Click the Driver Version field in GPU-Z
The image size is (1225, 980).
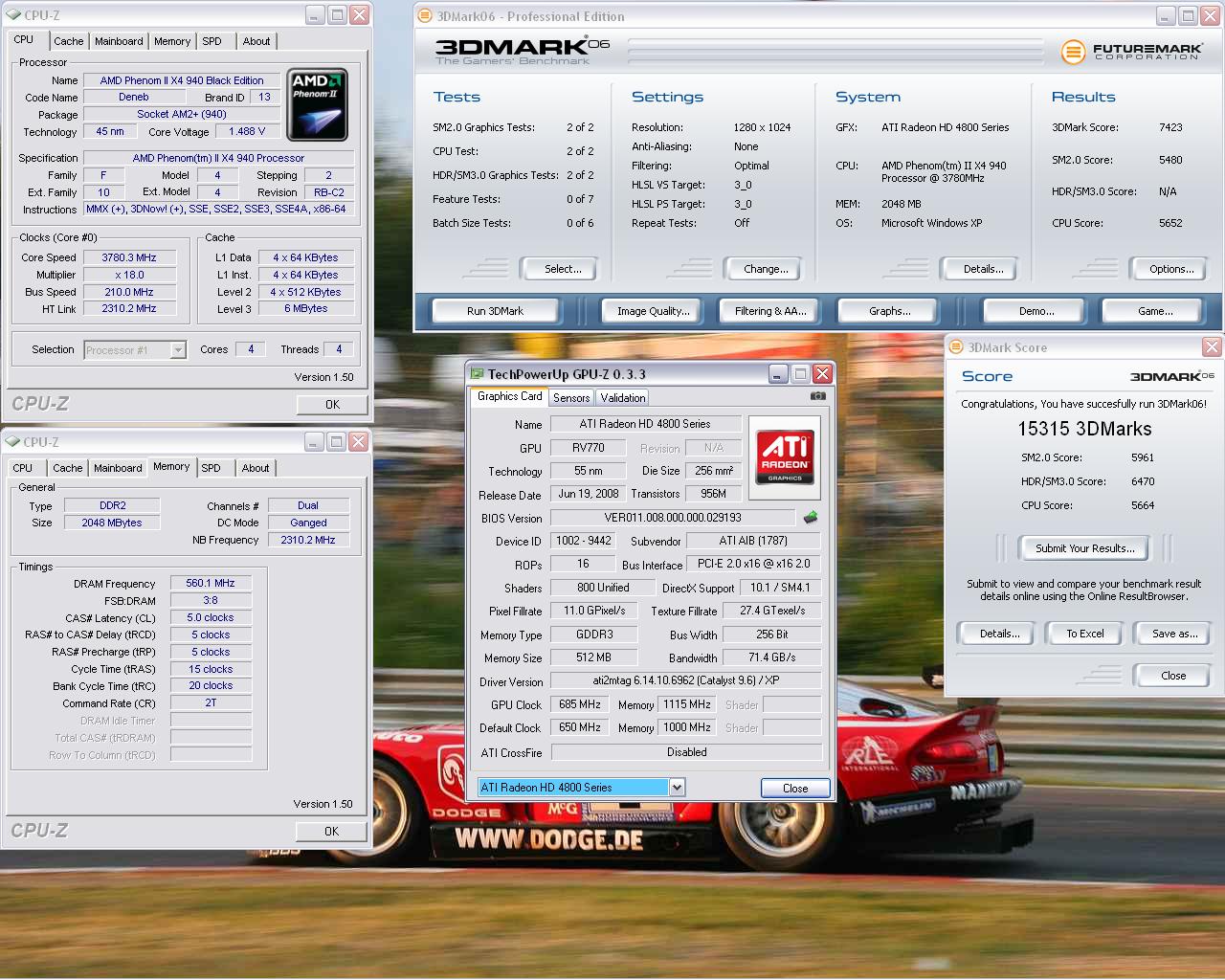pos(686,681)
